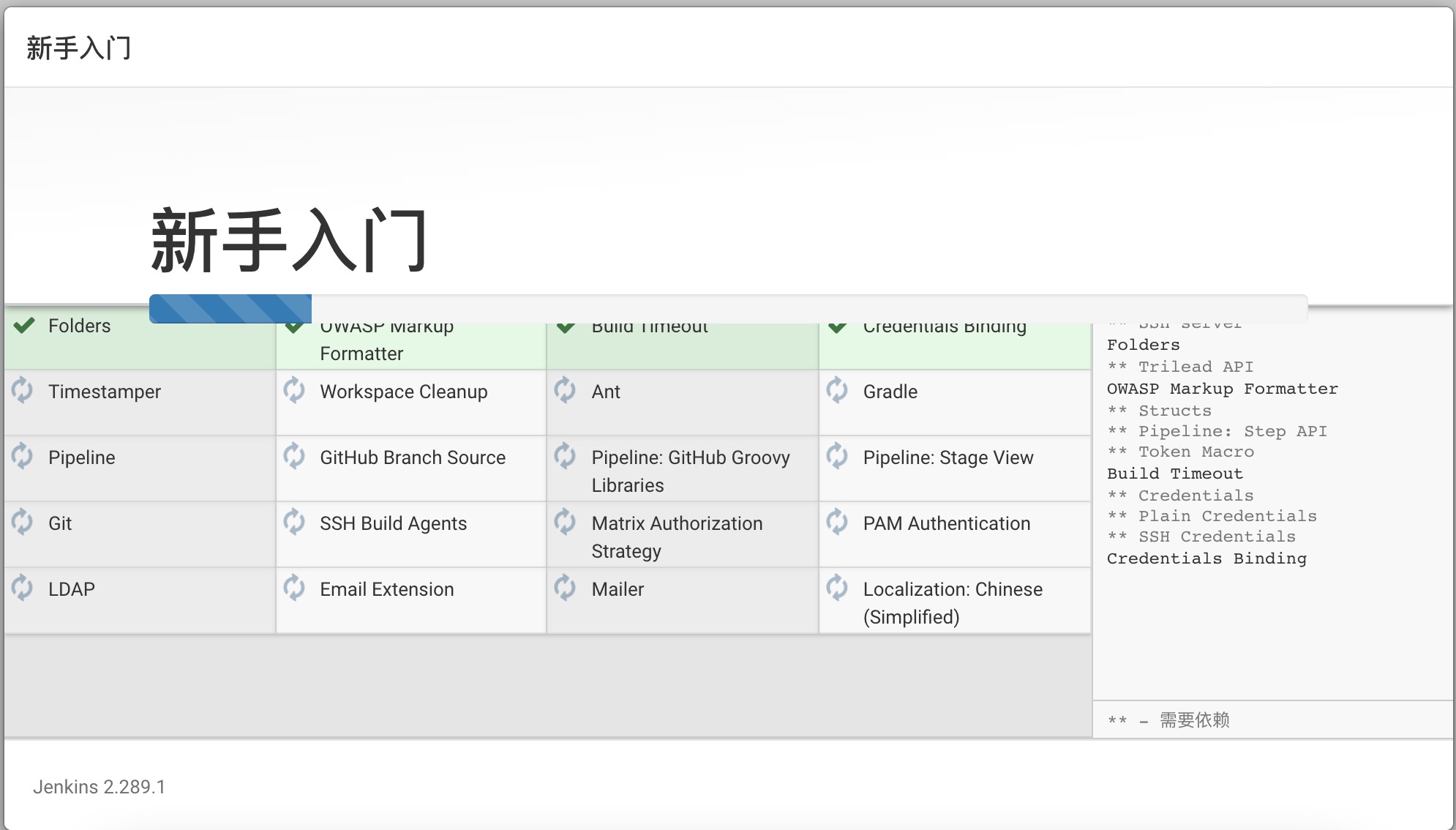Select the Workspace Cleanup plugin name

pos(404,392)
